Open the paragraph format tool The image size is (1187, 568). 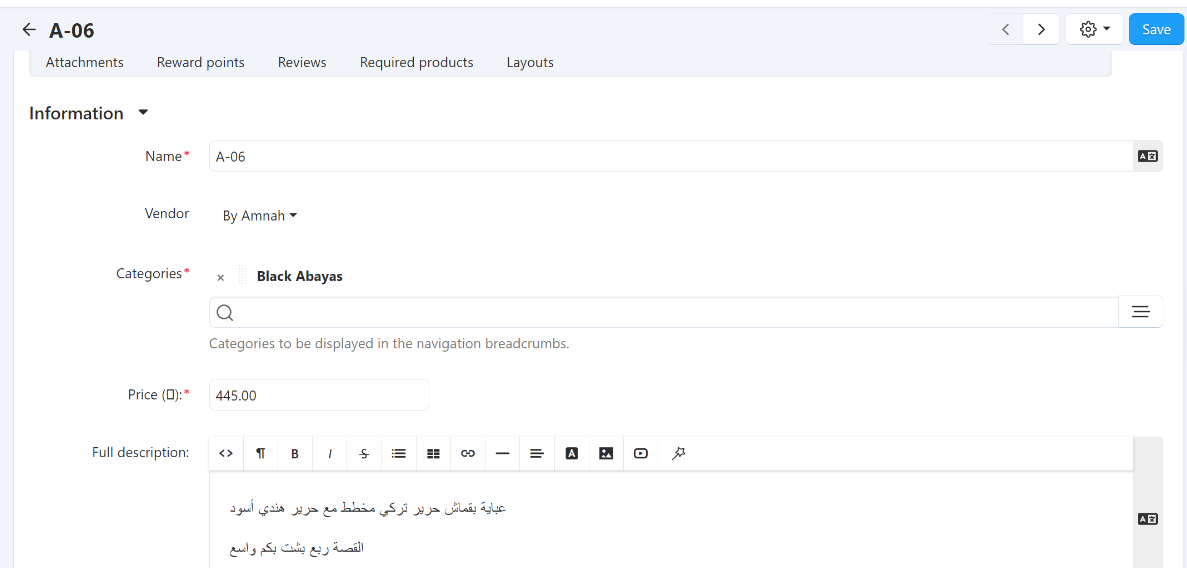260,453
